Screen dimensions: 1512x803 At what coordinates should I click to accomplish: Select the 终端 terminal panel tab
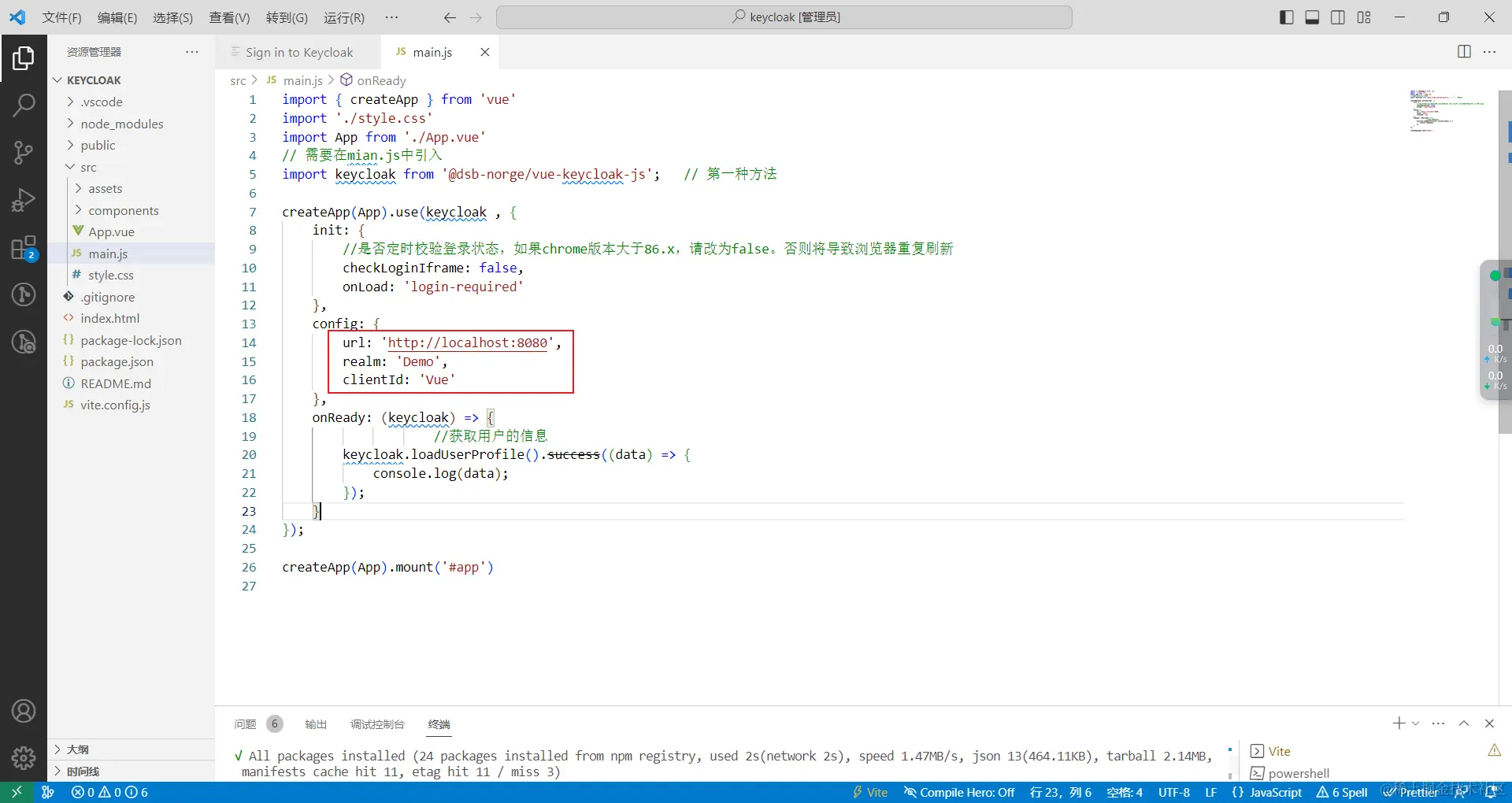pos(439,724)
